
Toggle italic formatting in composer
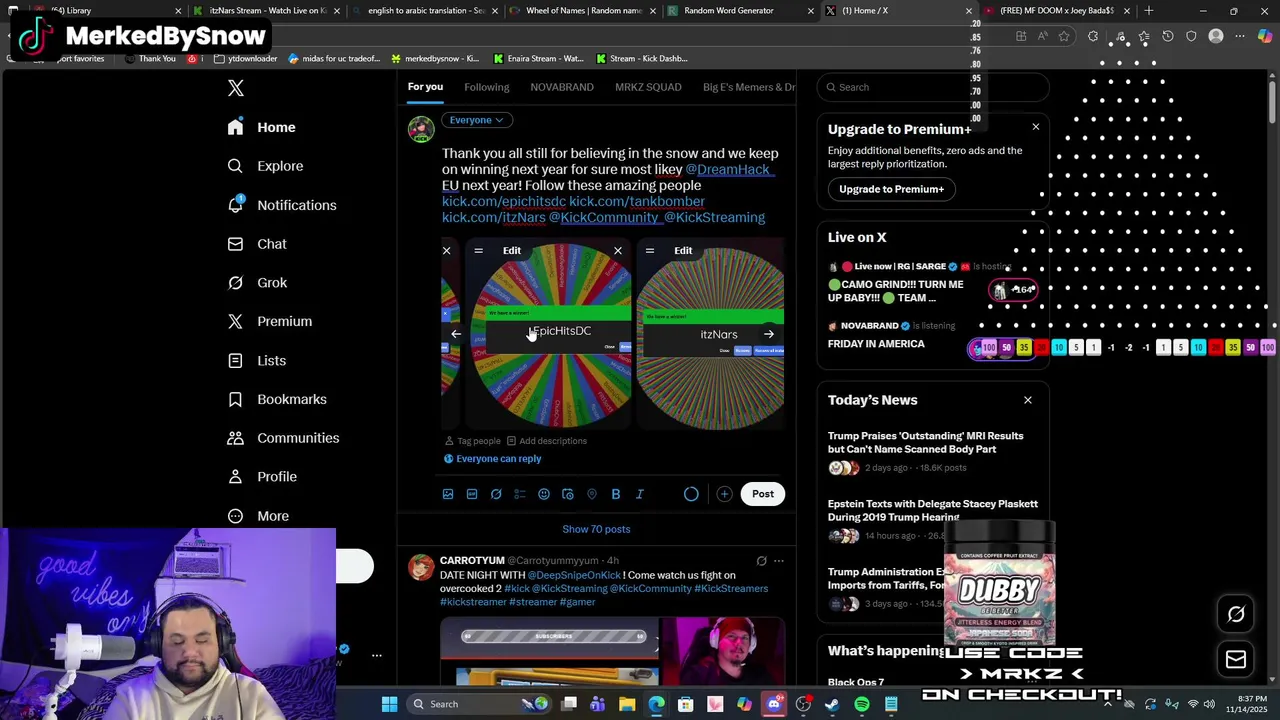(x=640, y=494)
